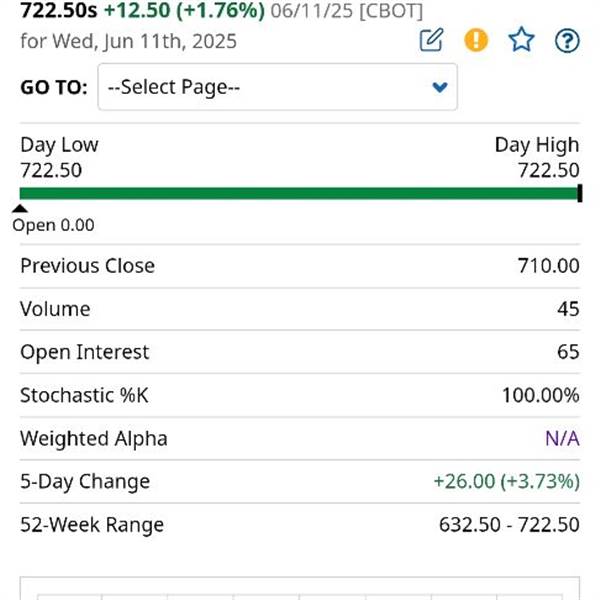Click the Stochastic %K label
The image size is (600, 600).
[84, 395]
